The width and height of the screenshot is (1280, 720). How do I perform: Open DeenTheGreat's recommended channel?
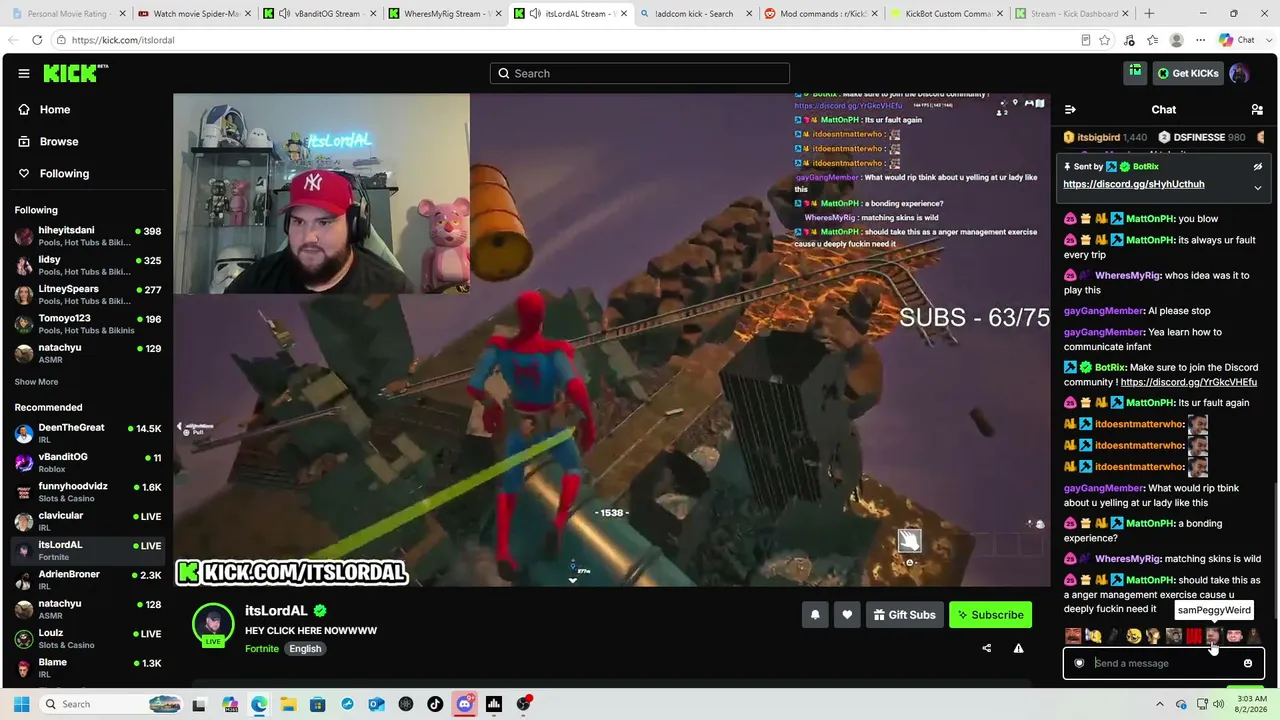pos(88,433)
